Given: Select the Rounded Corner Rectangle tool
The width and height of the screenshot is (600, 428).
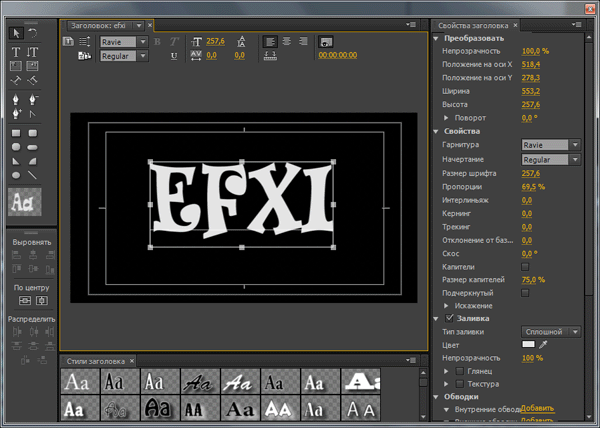Looking at the screenshot, I should coord(33,133).
